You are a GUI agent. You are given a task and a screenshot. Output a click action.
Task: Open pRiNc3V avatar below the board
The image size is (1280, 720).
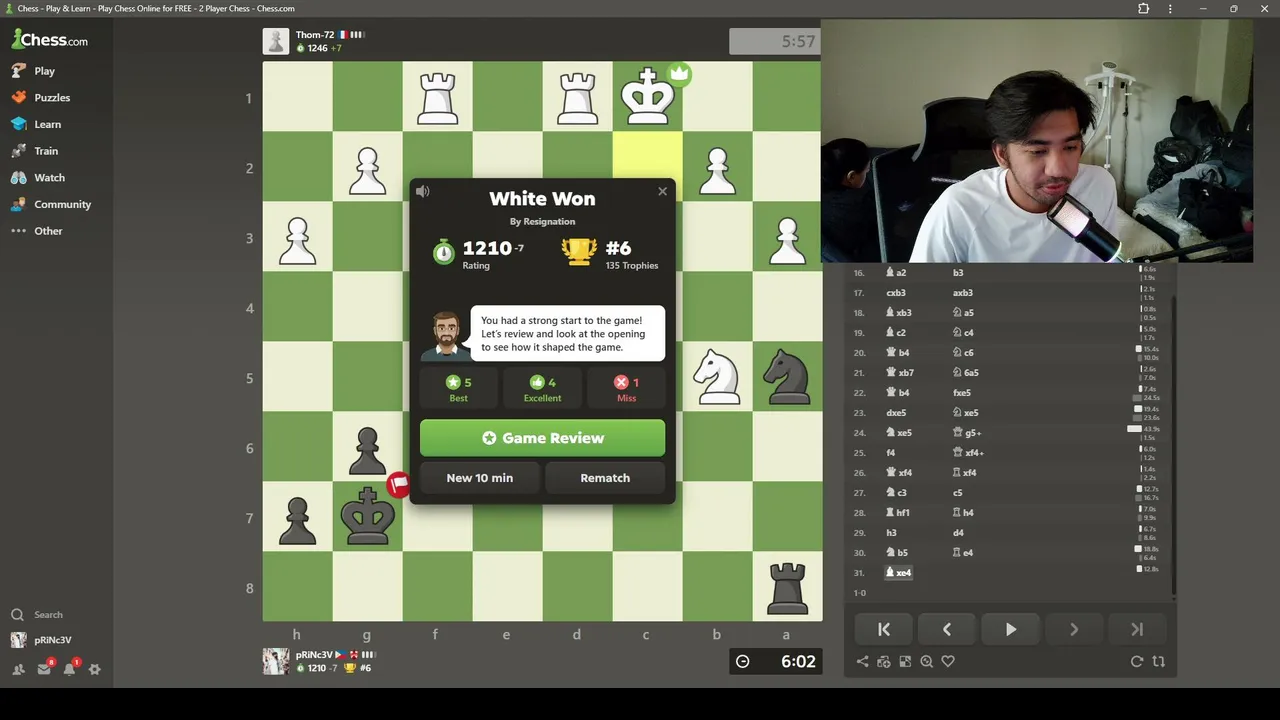[x=276, y=661]
